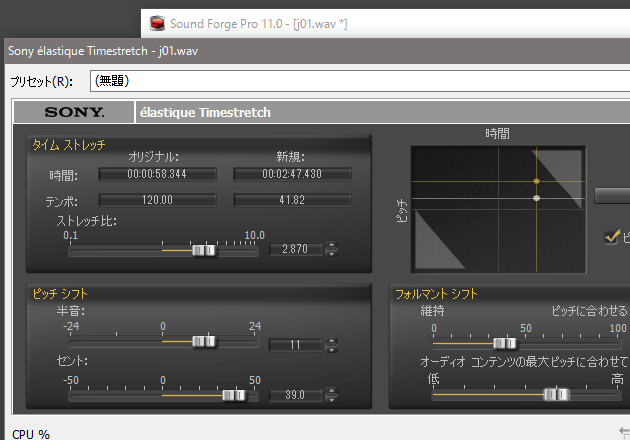Increase cents with up arrow

click(x=331, y=391)
